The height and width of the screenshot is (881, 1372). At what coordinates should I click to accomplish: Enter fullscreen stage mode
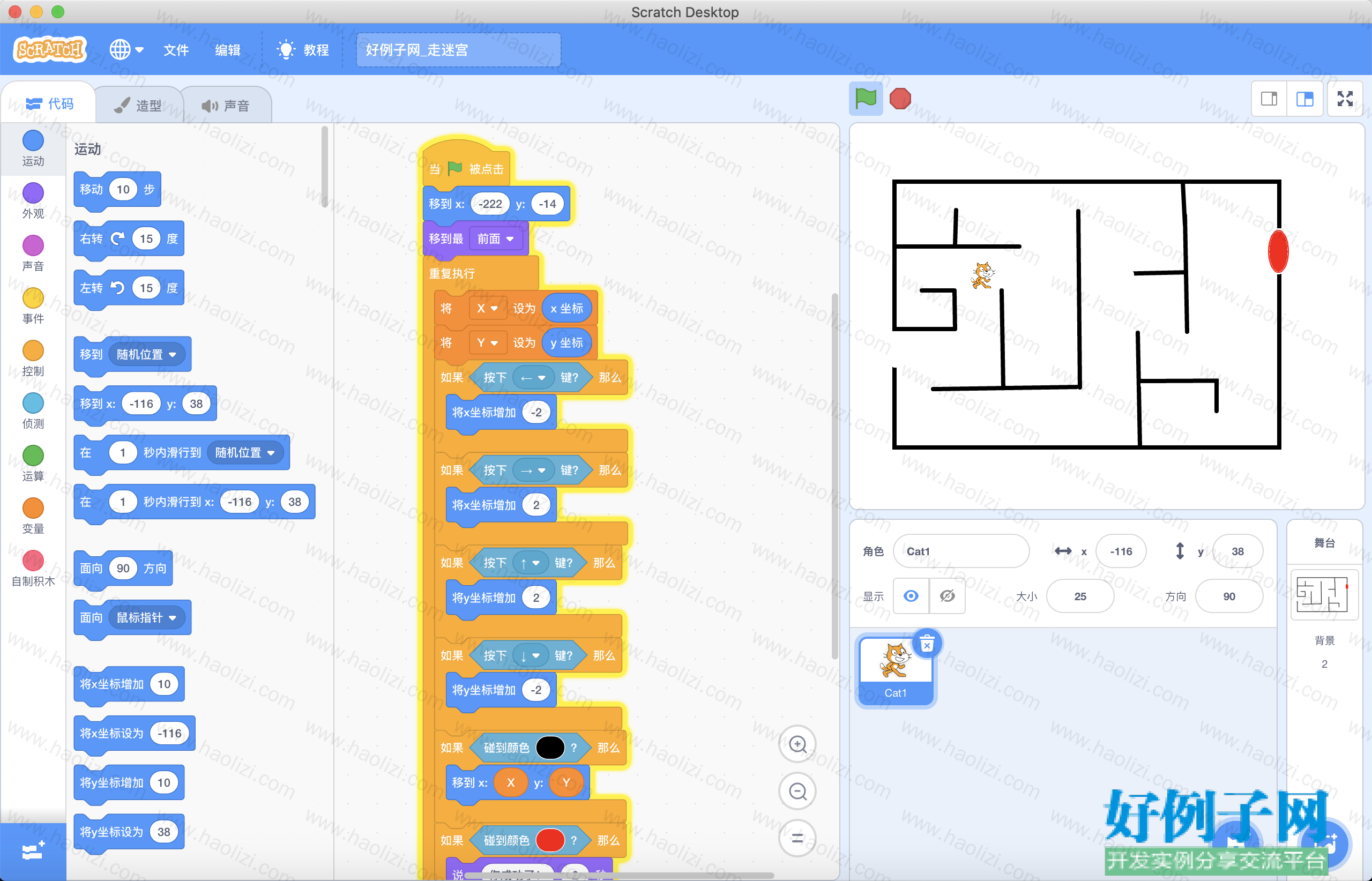click(1345, 99)
